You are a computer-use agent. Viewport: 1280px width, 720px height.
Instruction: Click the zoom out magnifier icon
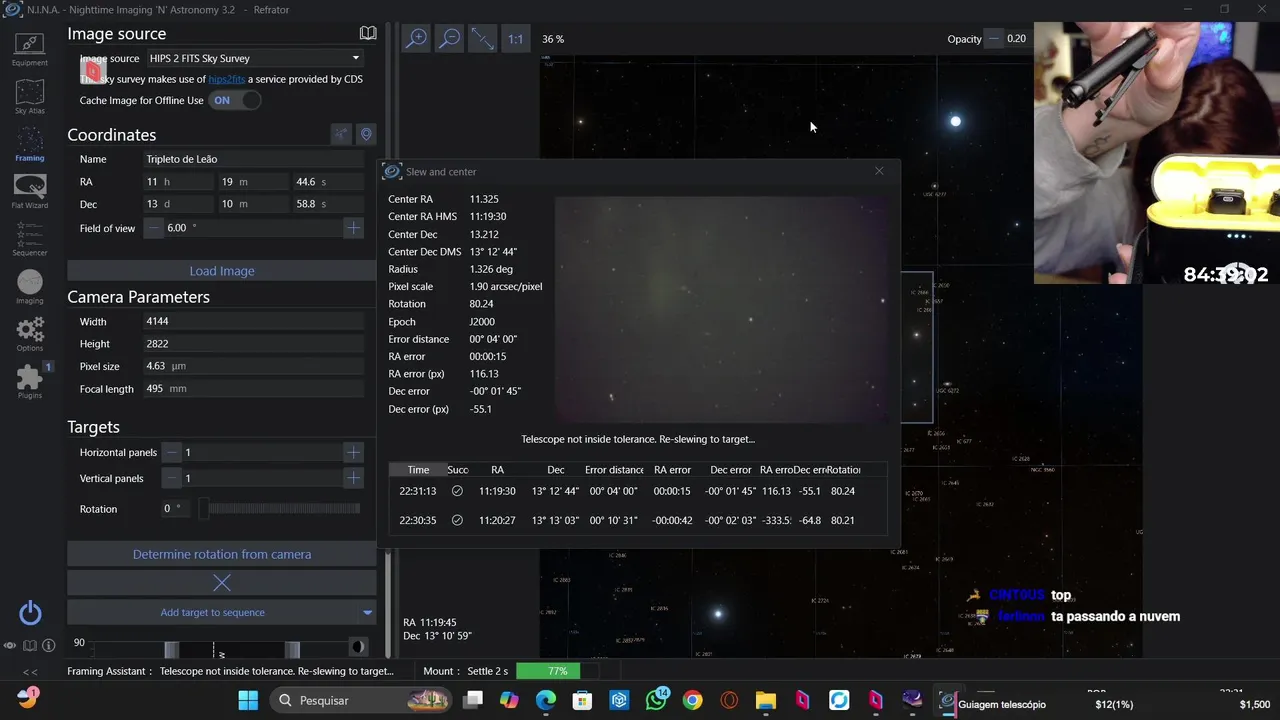click(x=450, y=39)
